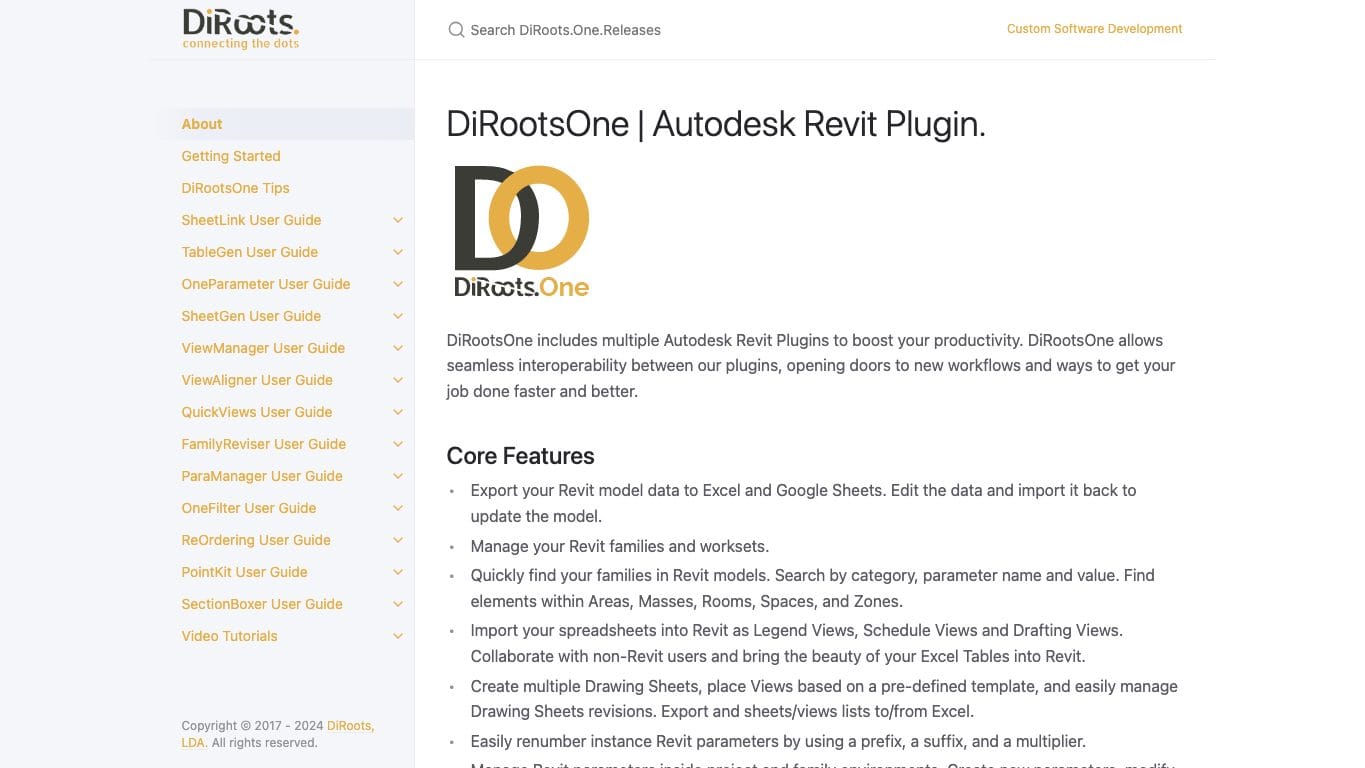Click the DiRoots logo in the header
The width and height of the screenshot is (1365, 768).
[241, 29]
